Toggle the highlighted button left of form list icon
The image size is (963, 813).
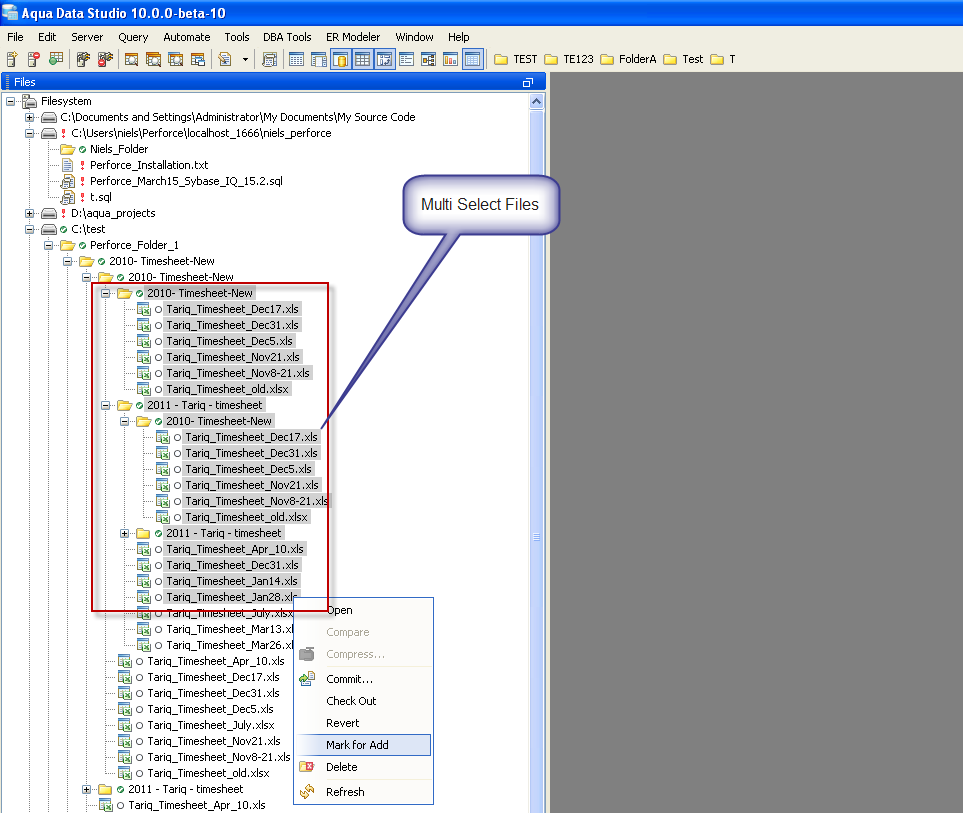coord(385,59)
